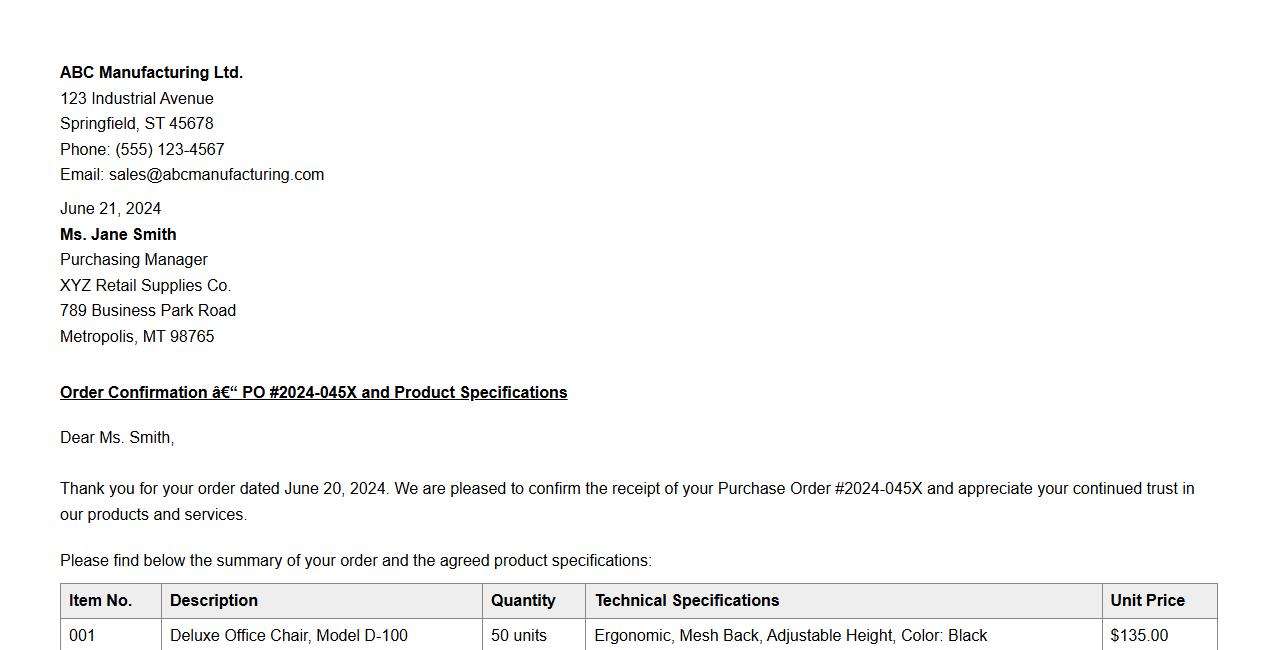The width and height of the screenshot is (1278, 650).
Task: Click the 50 units quantity cell
Action: click(519, 636)
